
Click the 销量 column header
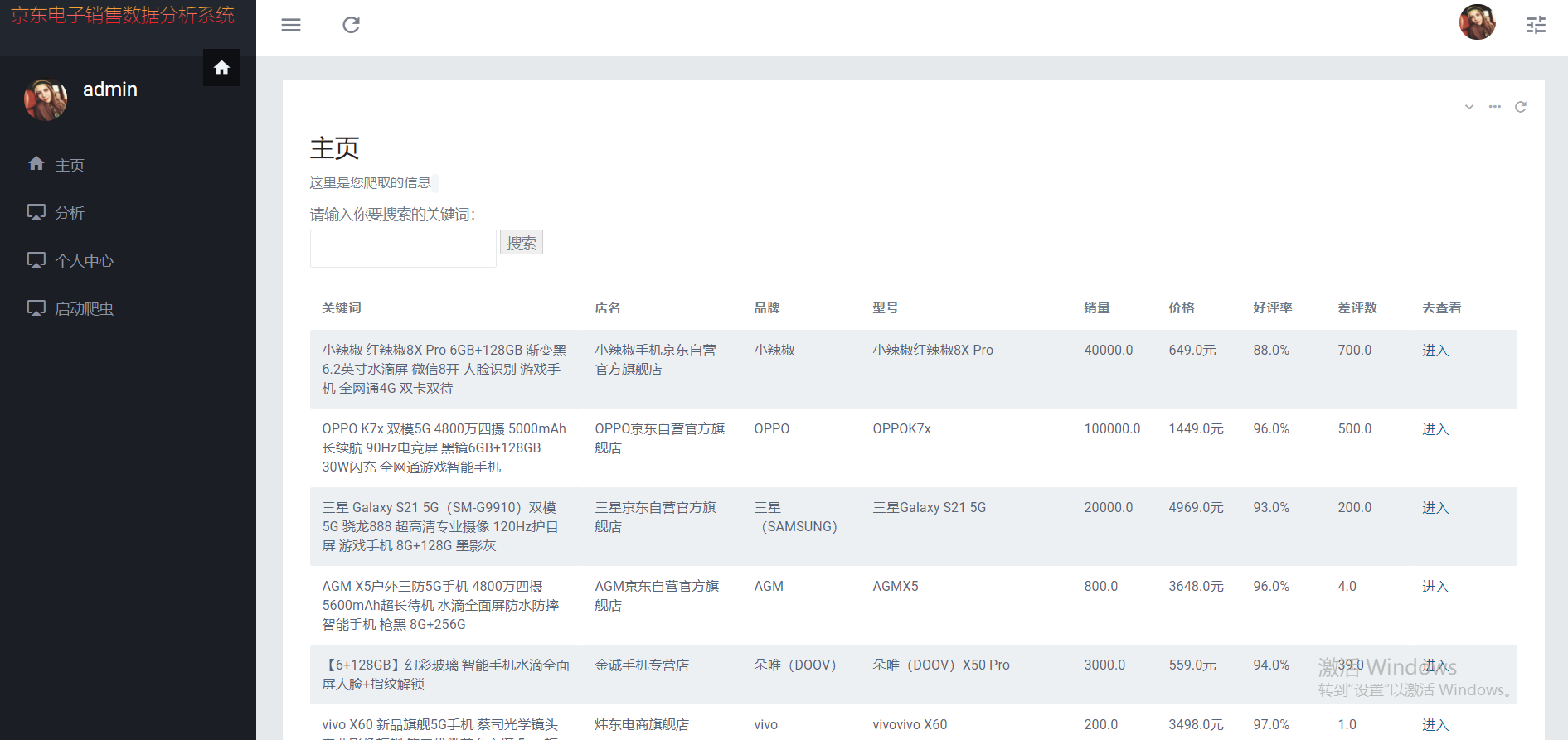click(1097, 308)
